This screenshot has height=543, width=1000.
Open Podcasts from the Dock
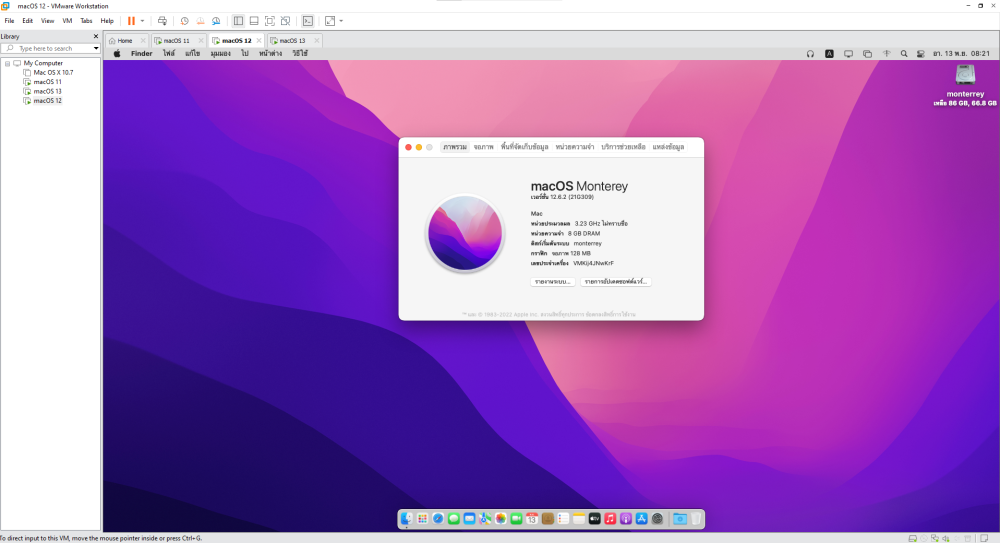tap(626, 519)
